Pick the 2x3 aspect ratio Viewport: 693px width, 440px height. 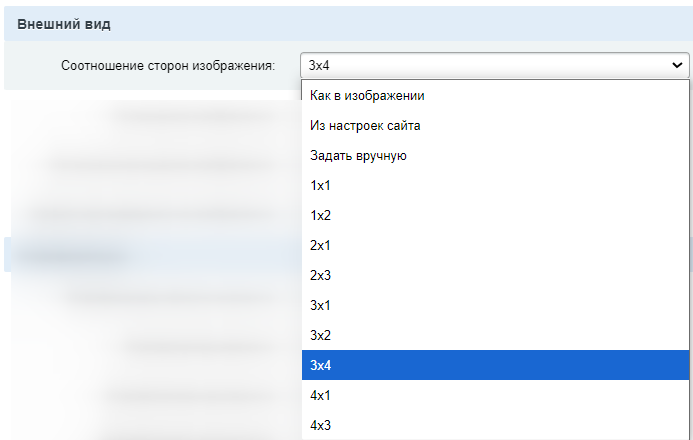click(320, 276)
